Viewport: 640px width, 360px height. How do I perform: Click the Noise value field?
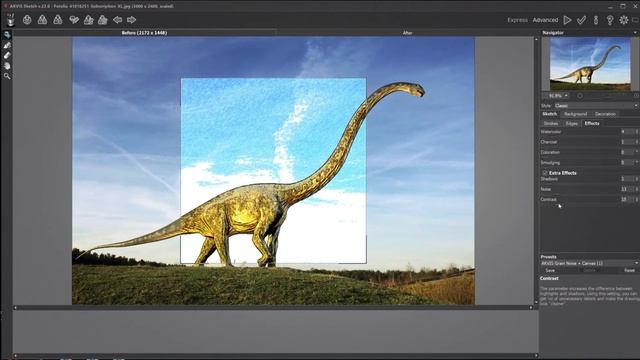[x=627, y=189]
